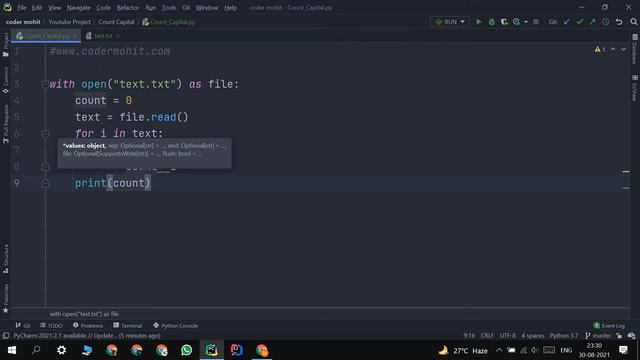Open the Navigate menu
640x360 pixels.
[x=78, y=7]
